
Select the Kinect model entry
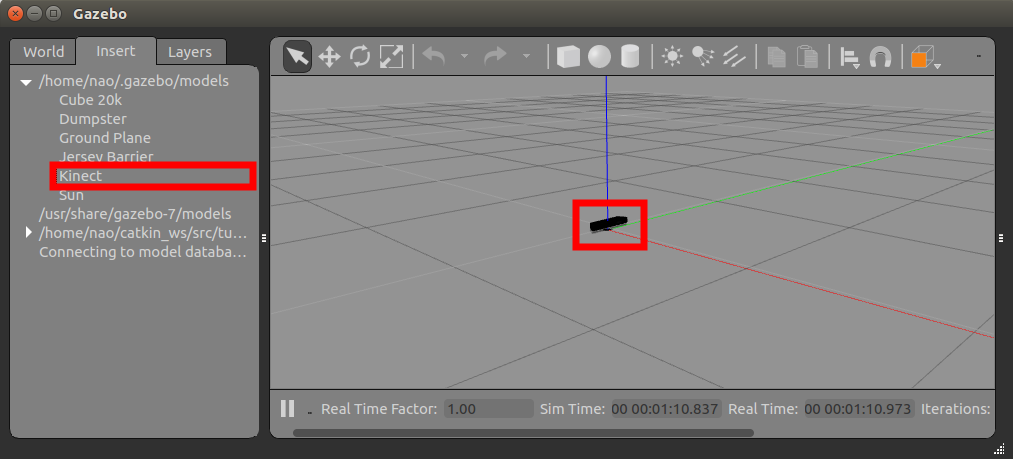pos(80,175)
